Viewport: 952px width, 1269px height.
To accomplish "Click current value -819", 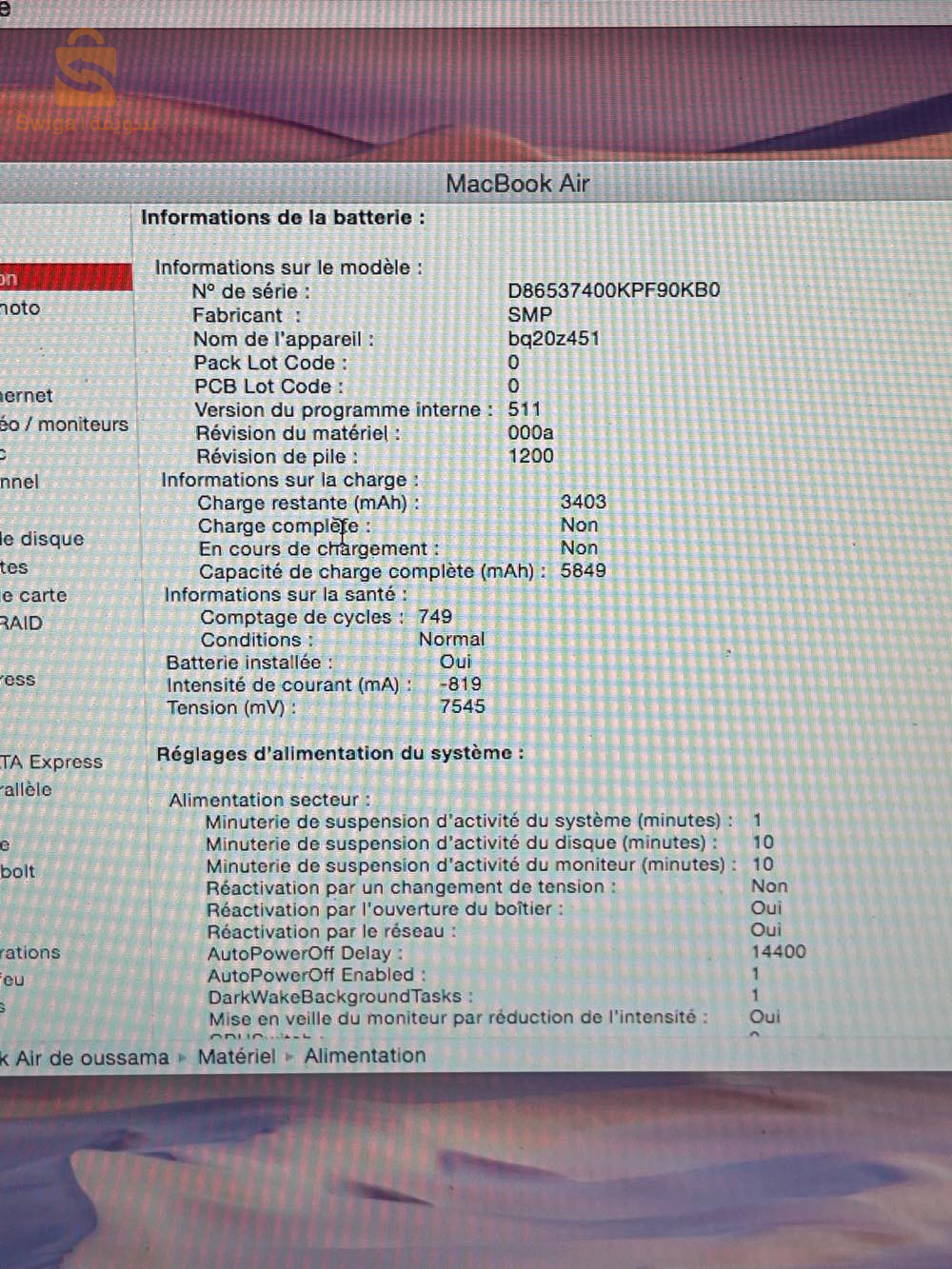I will [461, 684].
